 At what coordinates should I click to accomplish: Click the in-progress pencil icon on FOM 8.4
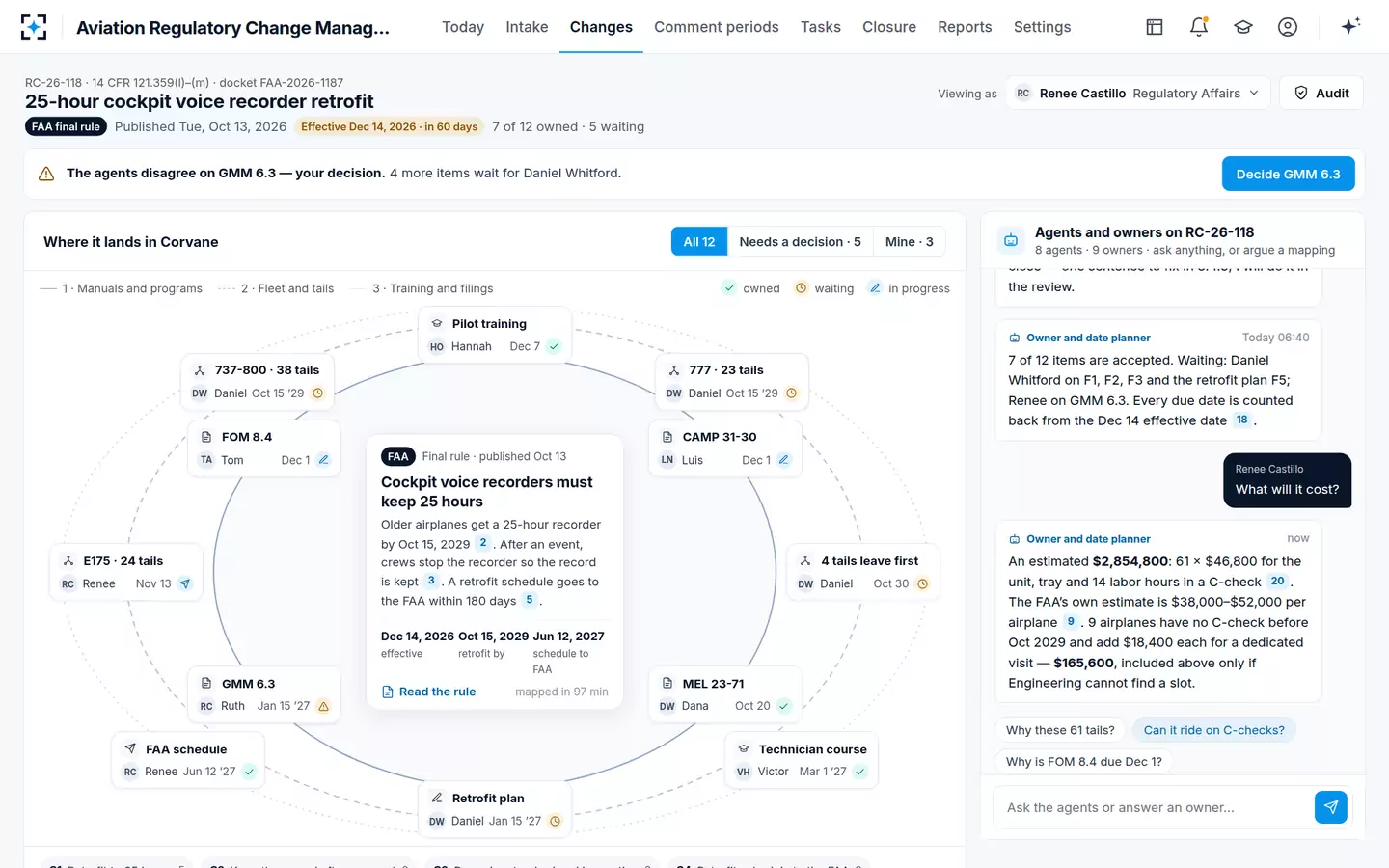[x=323, y=460]
